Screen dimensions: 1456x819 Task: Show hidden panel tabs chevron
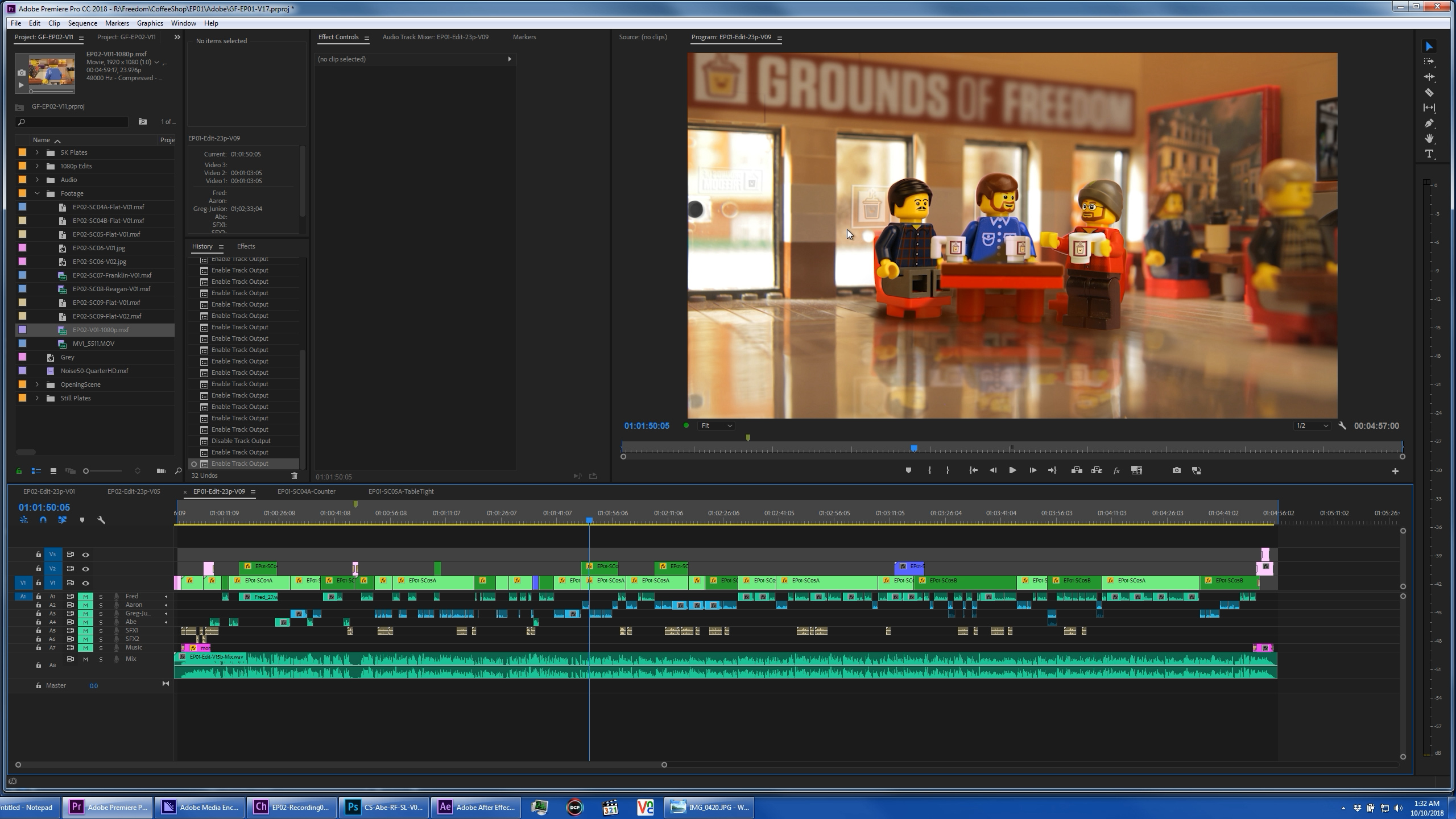[177, 37]
